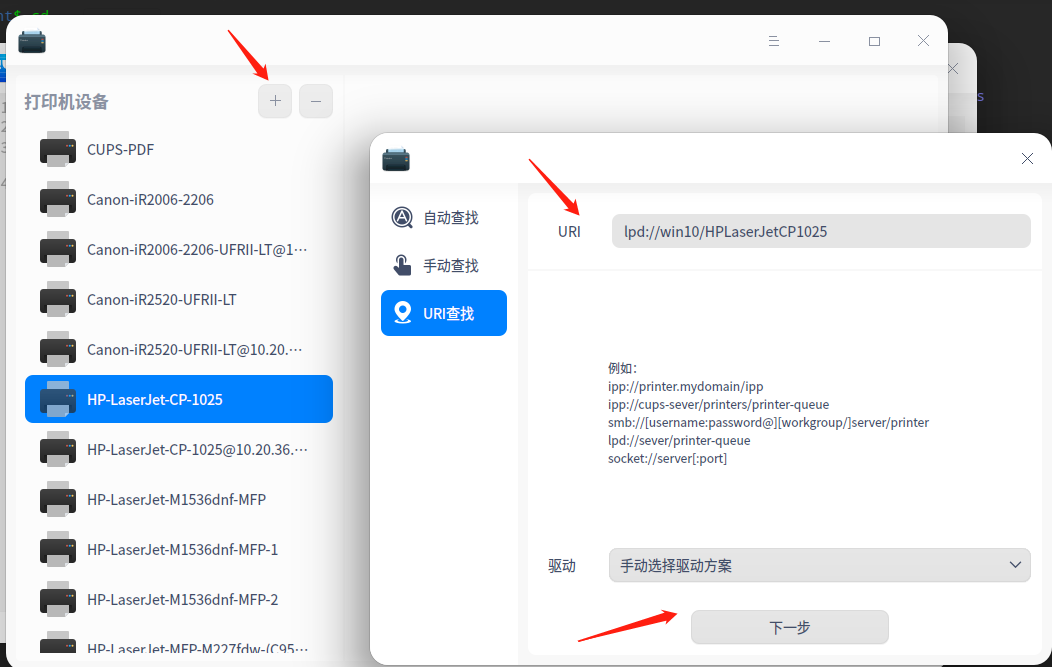This screenshot has width=1052, height=667.
Task: Click the printer icon beside CUPS-PDF
Action: click(58, 149)
